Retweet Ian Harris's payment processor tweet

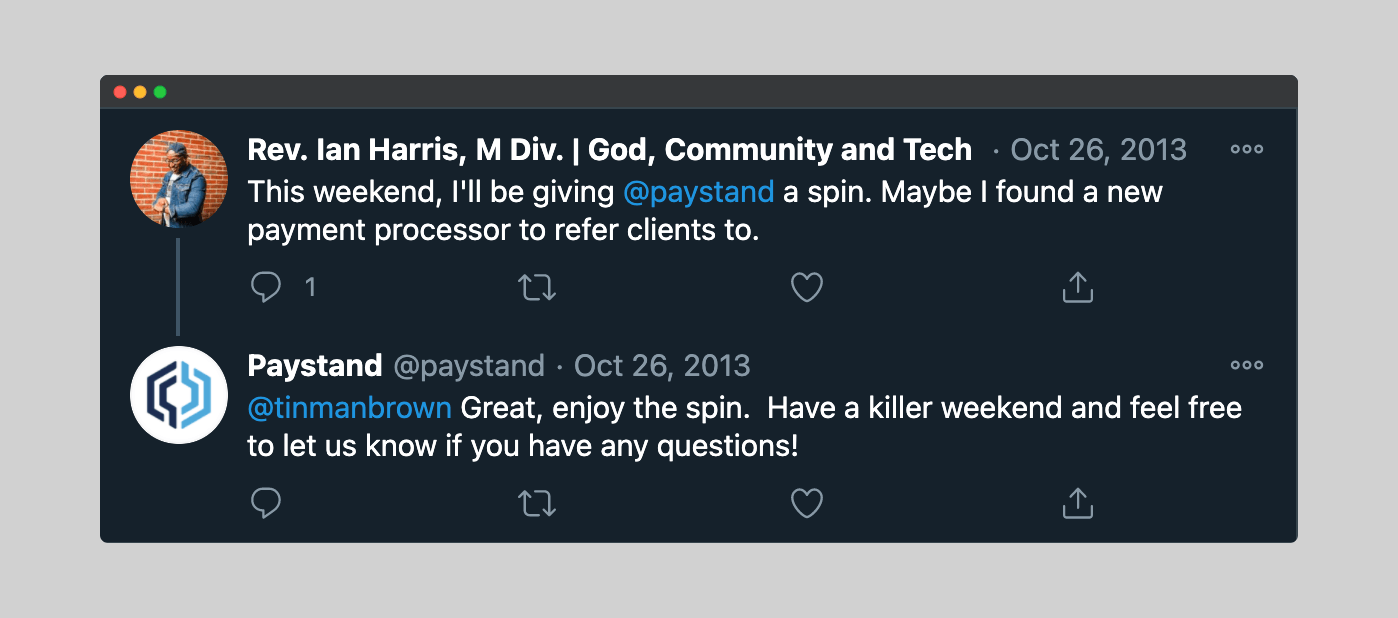(537, 288)
